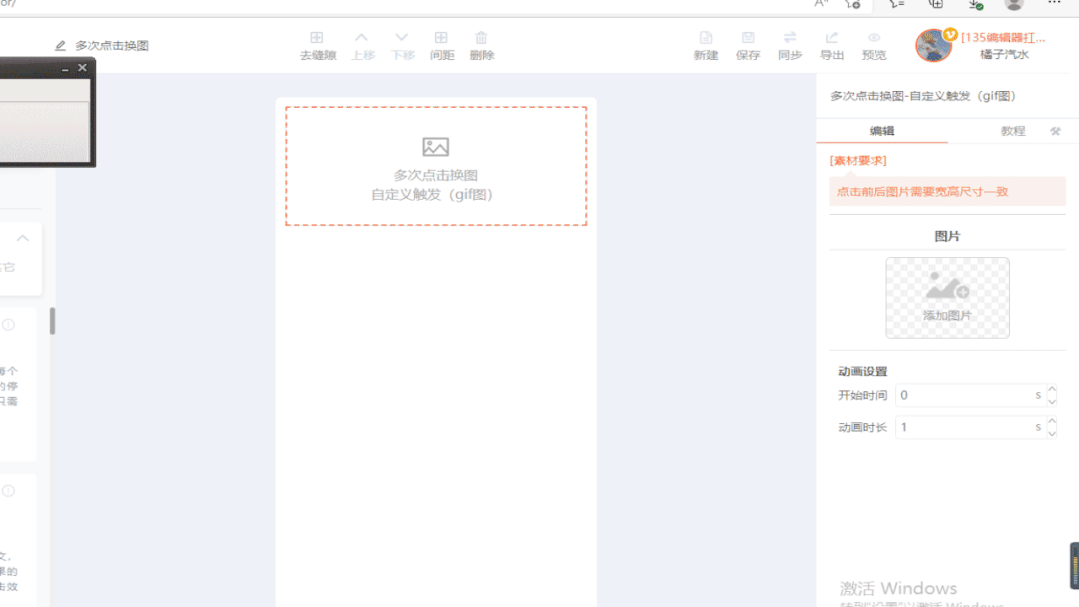
Task: Export using the 导出 icon
Action: pos(832,39)
